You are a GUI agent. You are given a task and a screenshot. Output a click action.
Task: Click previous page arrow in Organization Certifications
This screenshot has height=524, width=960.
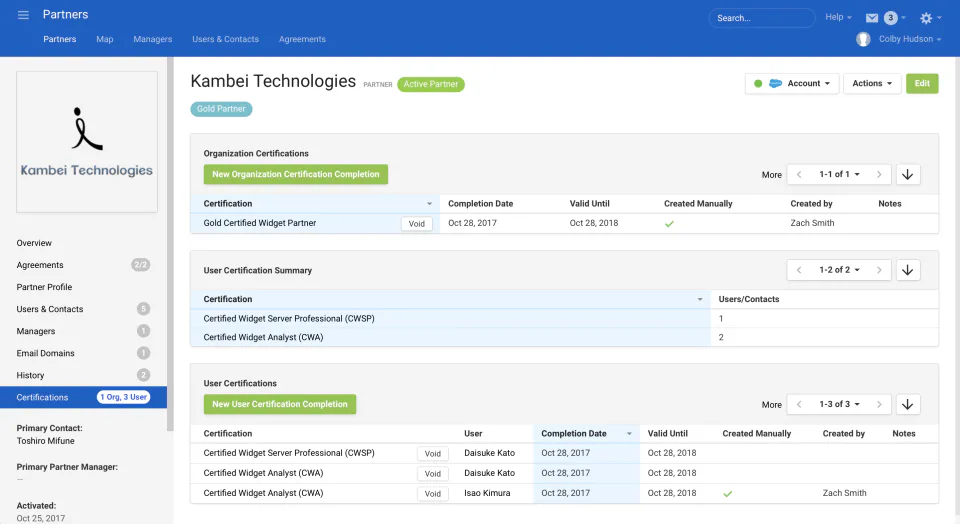799,174
